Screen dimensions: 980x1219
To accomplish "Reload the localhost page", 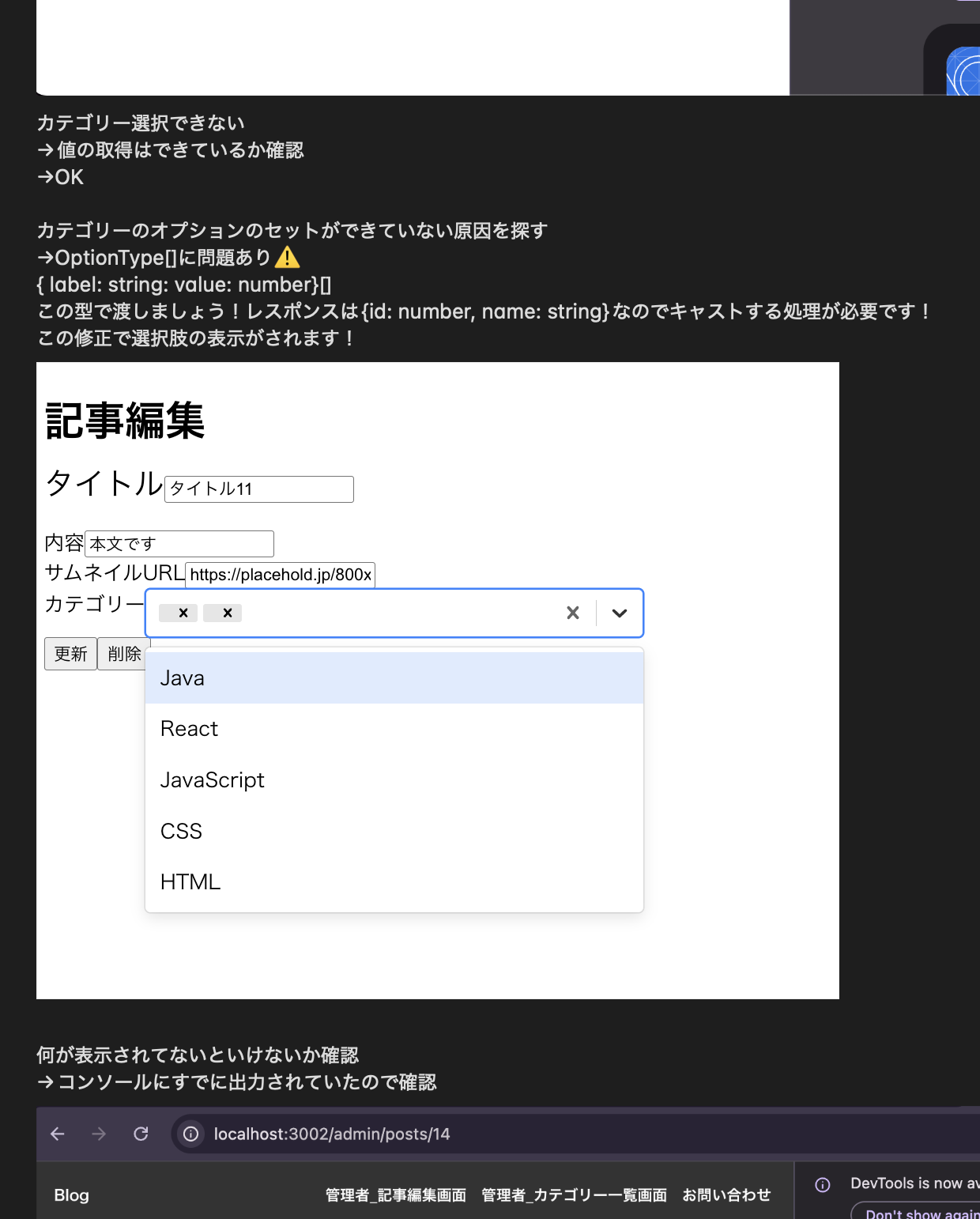I will (141, 1134).
